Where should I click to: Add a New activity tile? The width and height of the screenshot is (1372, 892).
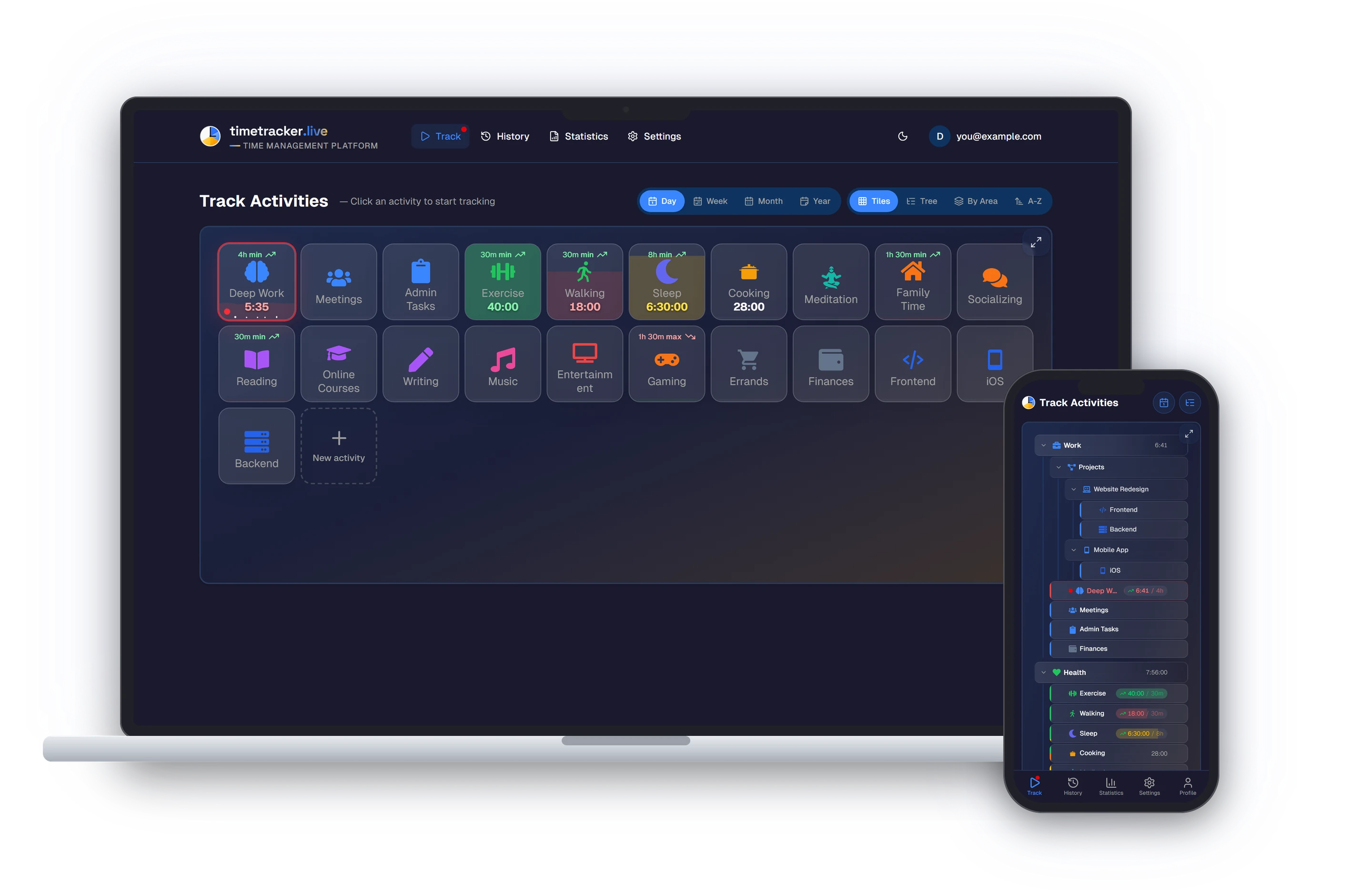coord(338,446)
